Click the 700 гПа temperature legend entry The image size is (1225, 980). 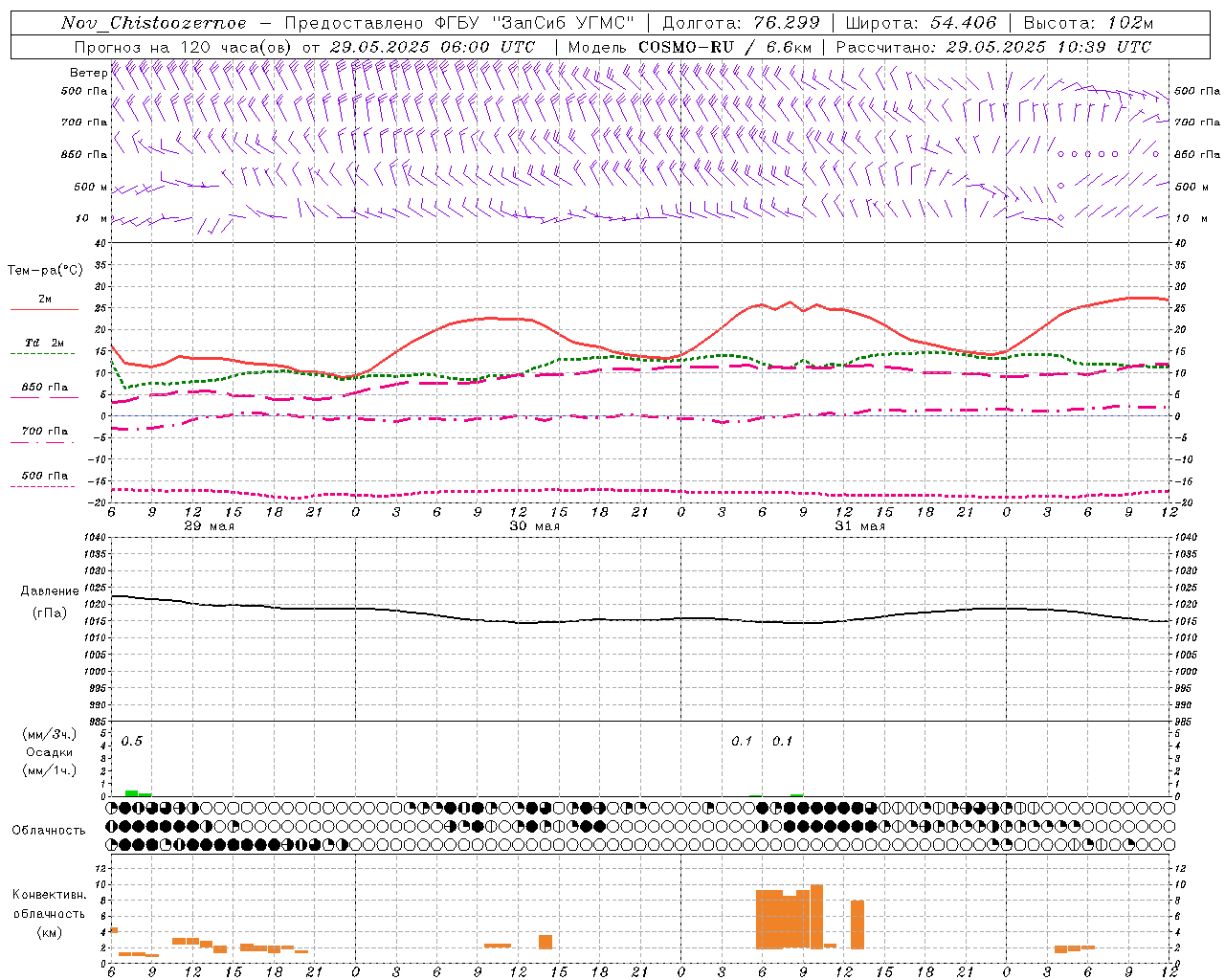click(x=45, y=432)
